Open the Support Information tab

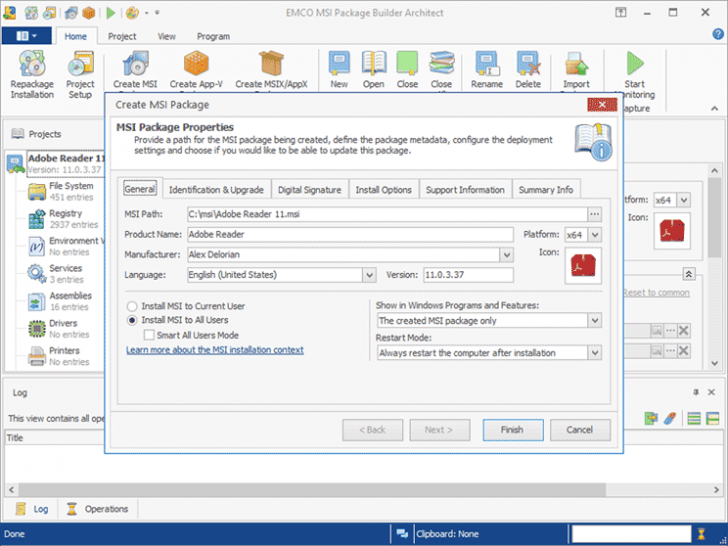[465, 189]
